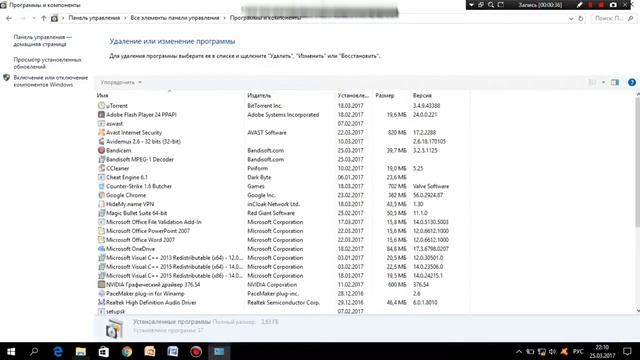Click the Avidemux 2.6 icon

click(x=101, y=141)
